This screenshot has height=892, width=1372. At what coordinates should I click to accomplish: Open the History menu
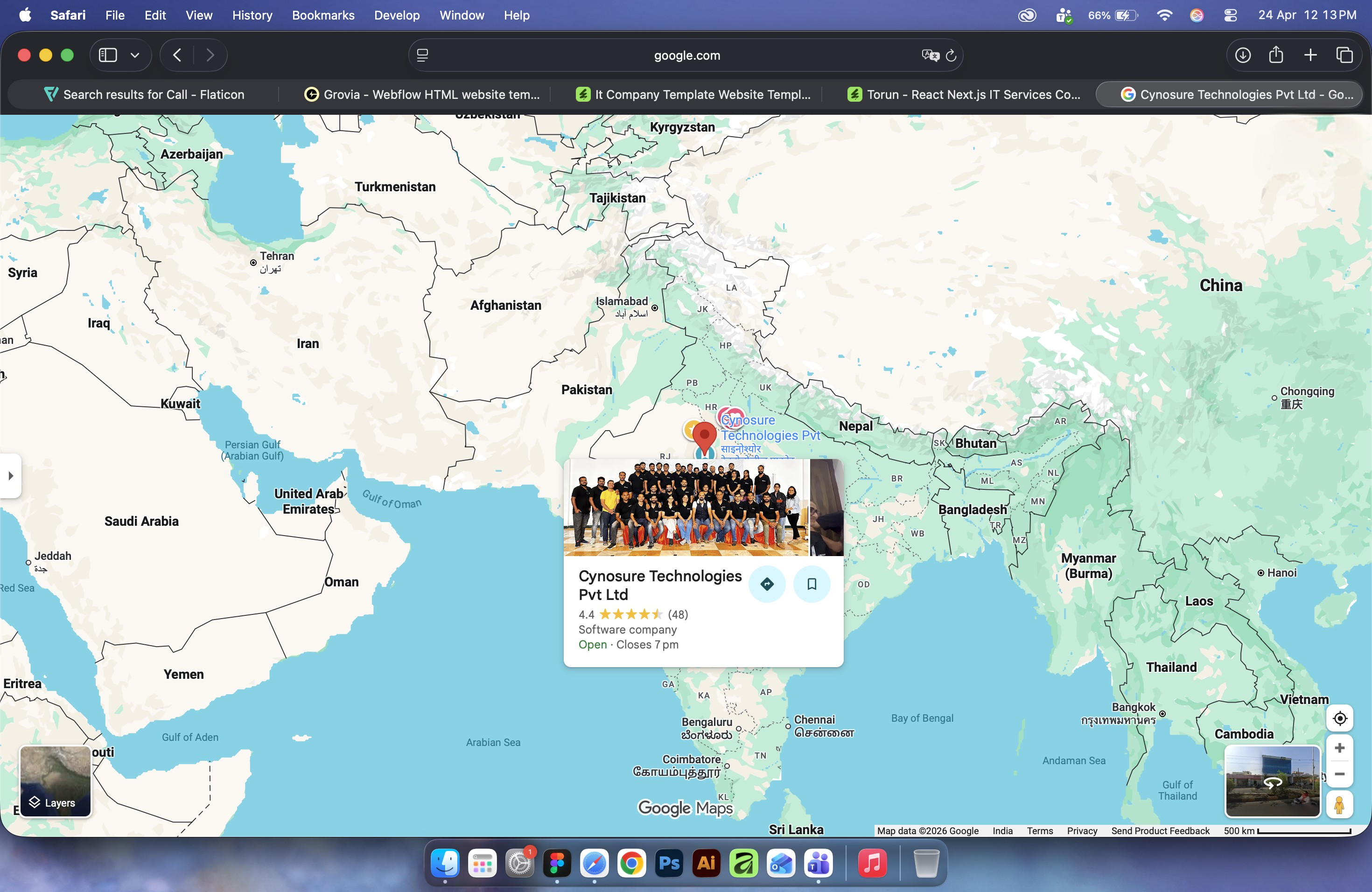tap(252, 15)
